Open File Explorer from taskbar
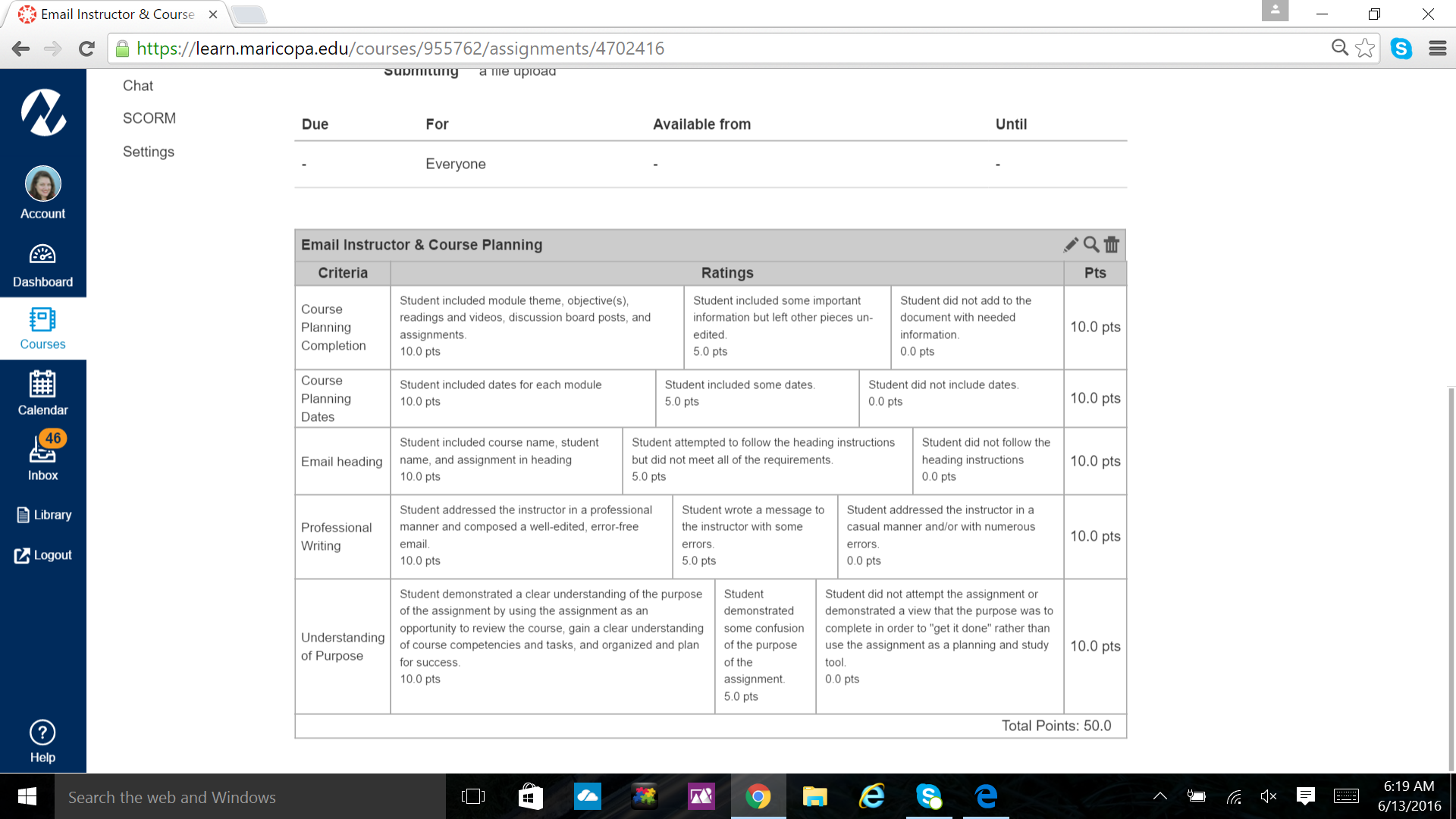The width and height of the screenshot is (1456, 819). (x=815, y=796)
